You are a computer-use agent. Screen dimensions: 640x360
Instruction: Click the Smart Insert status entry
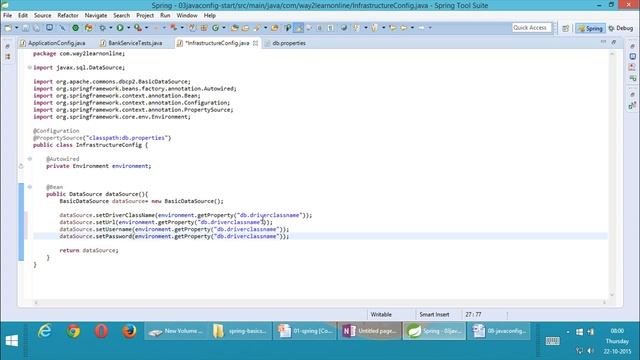[x=434, y=315]
